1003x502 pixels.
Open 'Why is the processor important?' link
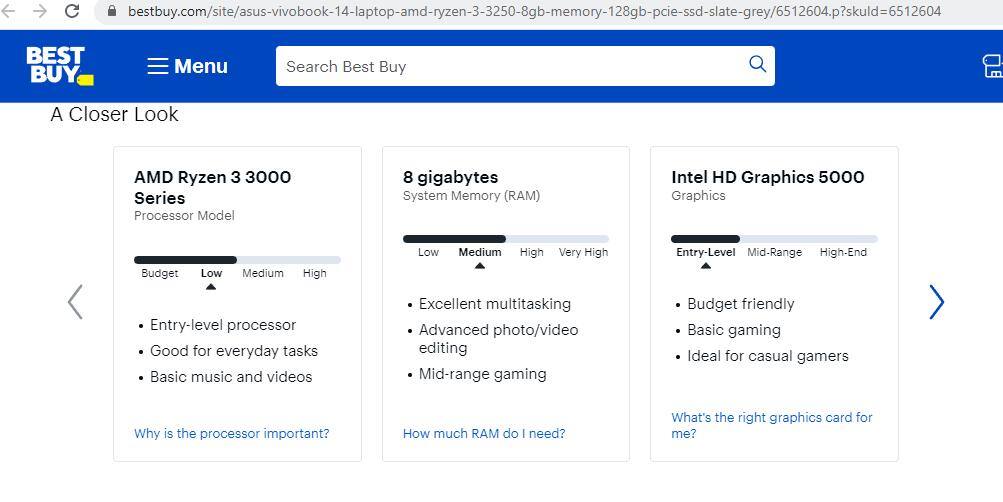coord(231,433)
